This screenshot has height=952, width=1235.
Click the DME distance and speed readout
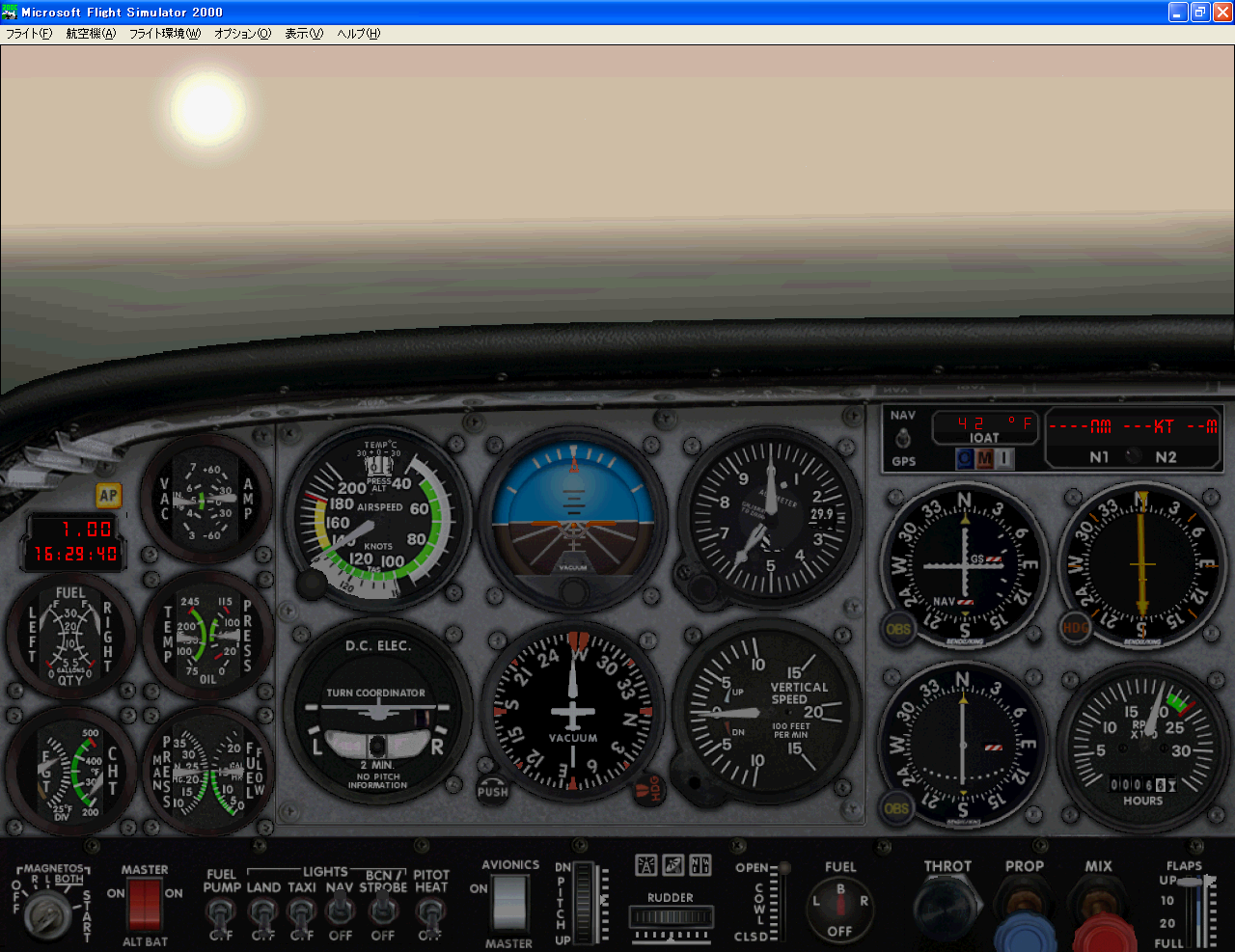coord(1134,426)
